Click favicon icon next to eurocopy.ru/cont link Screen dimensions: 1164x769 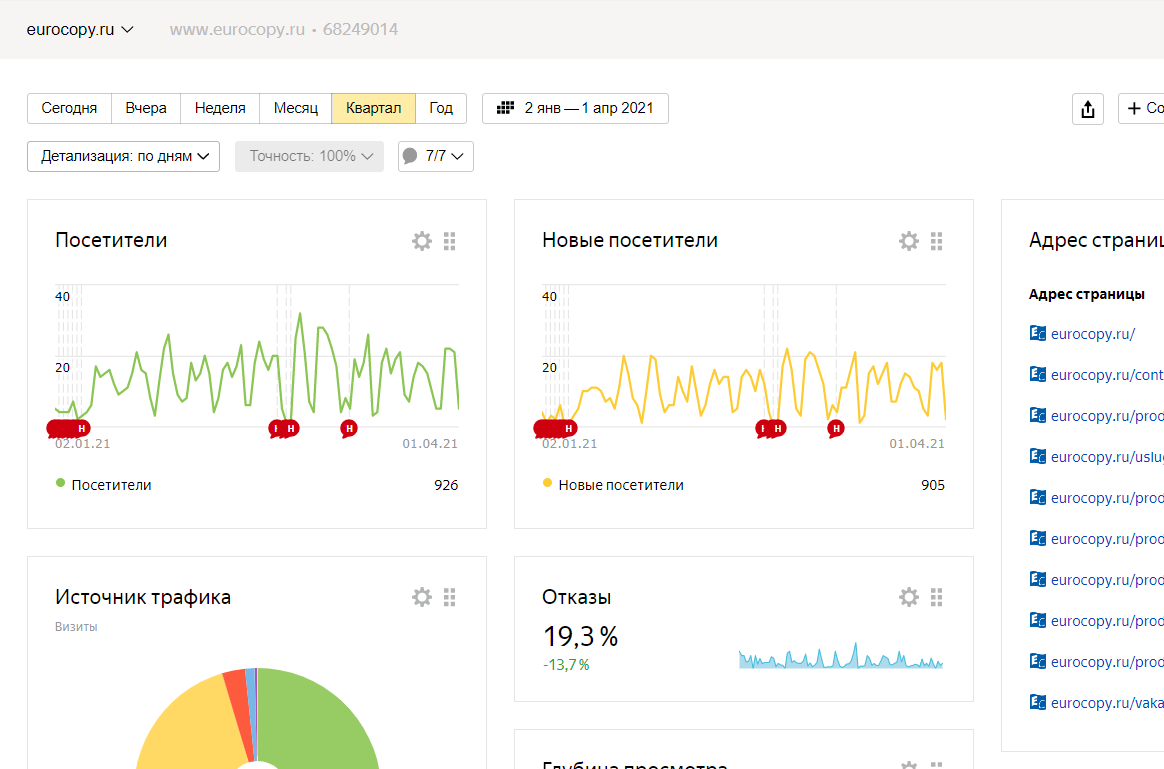tap(1037, 374)
